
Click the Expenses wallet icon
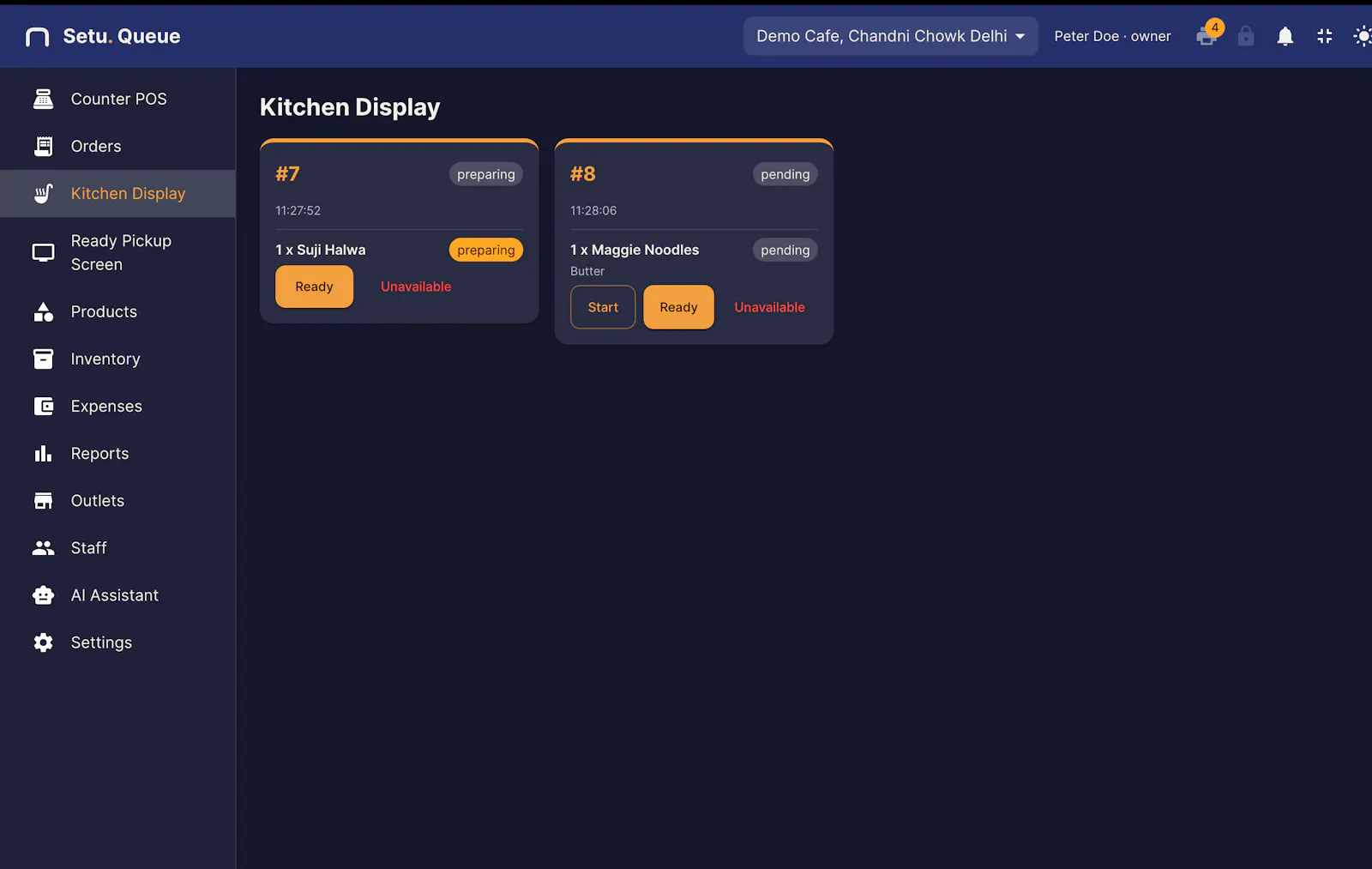43,406
